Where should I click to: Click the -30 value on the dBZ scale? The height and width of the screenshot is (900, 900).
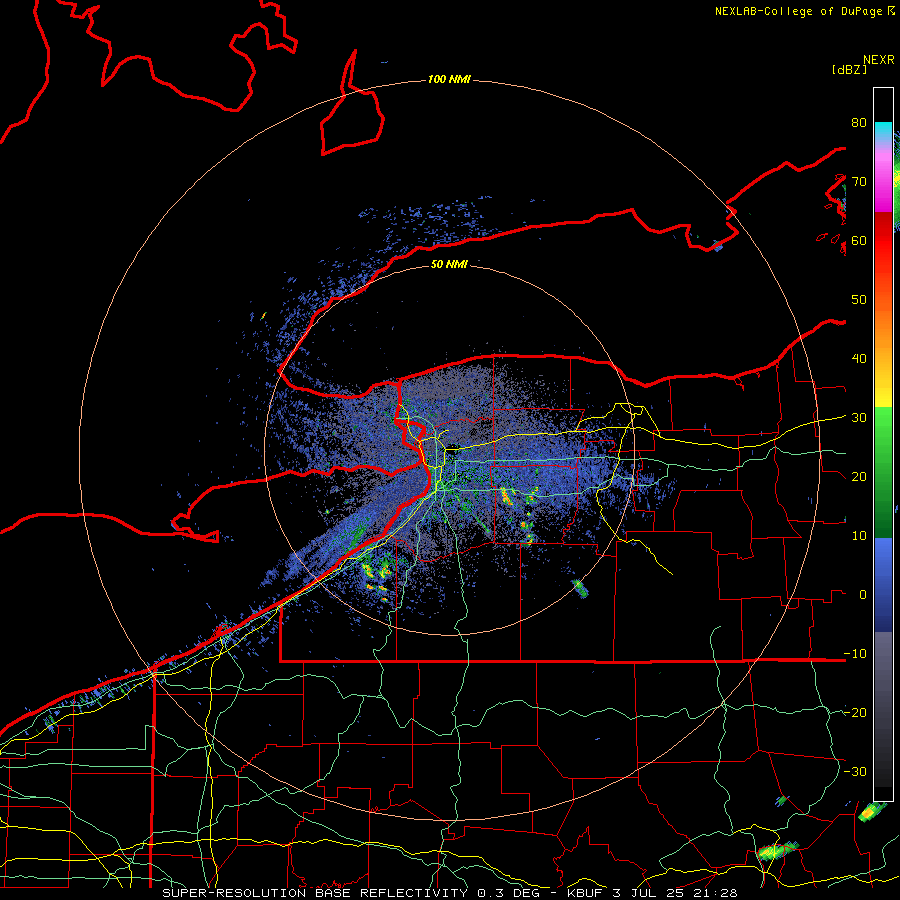point(855,771)
